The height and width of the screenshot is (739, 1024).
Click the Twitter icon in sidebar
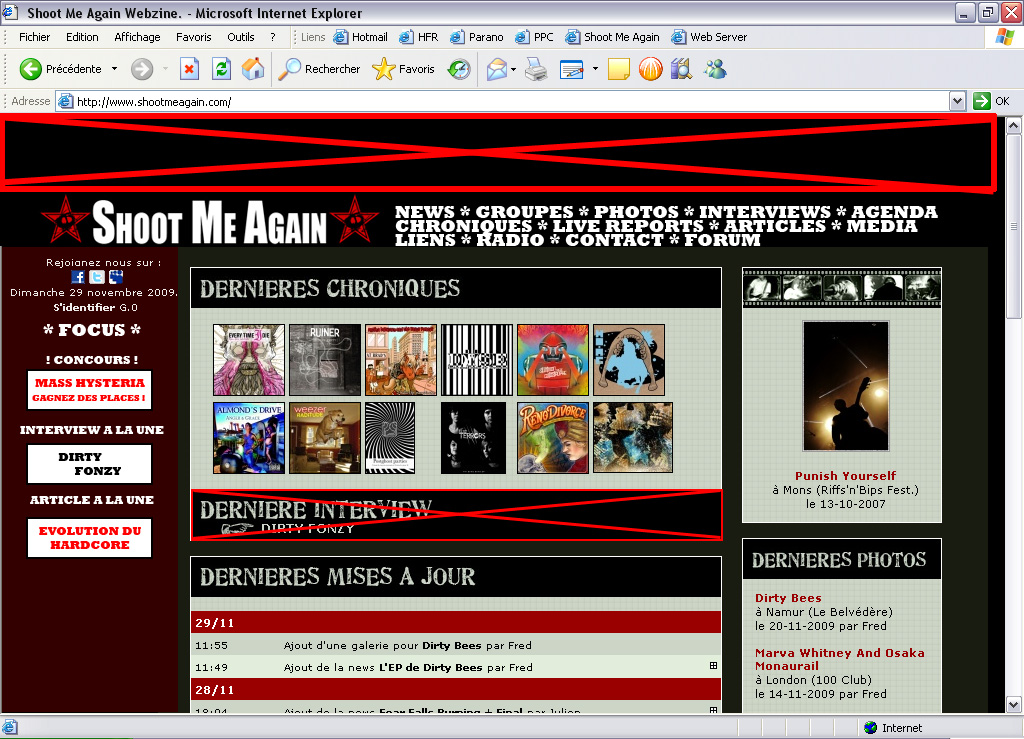click(97, 277)
